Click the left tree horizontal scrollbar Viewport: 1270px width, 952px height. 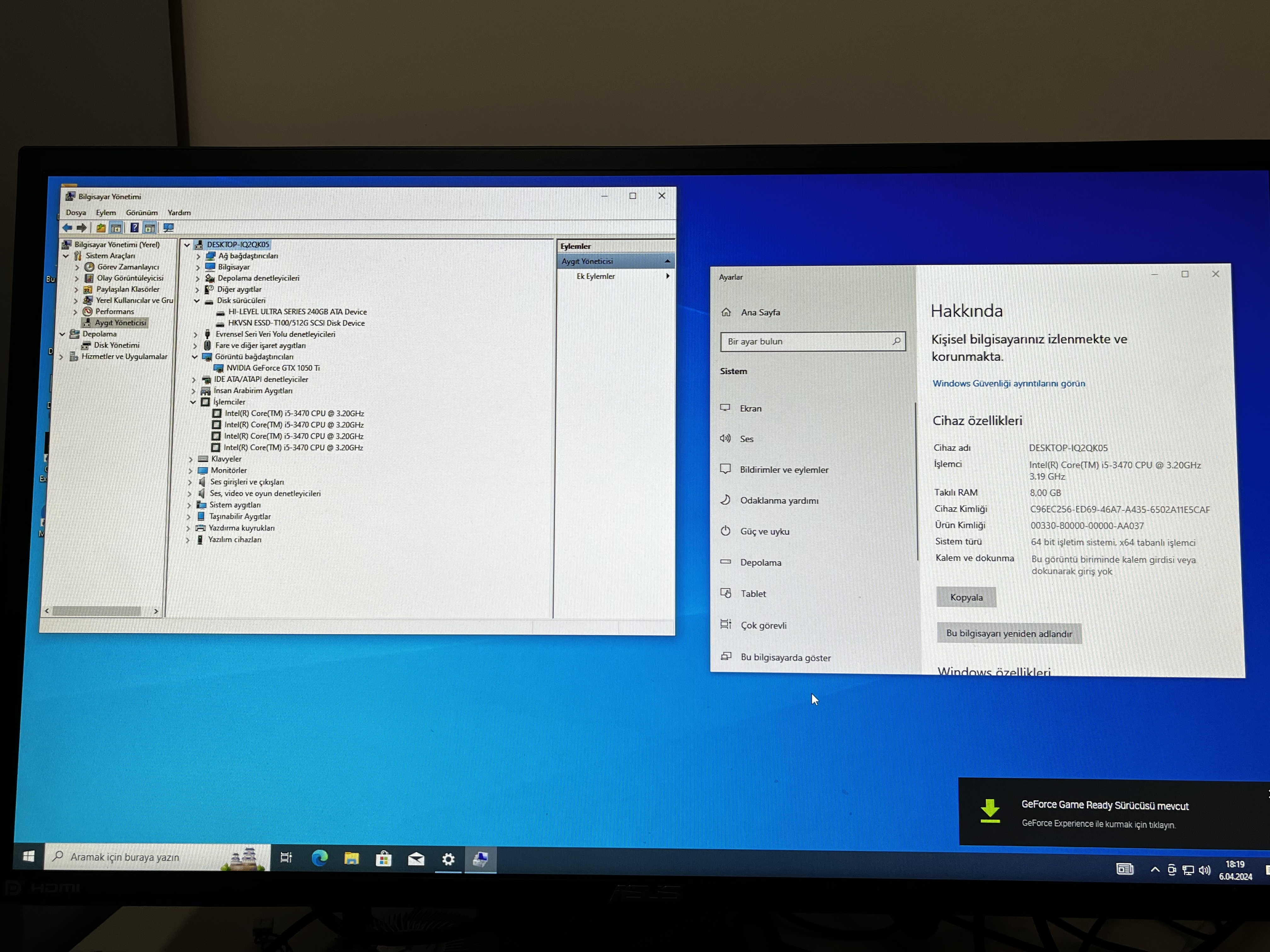click(96, 612)
